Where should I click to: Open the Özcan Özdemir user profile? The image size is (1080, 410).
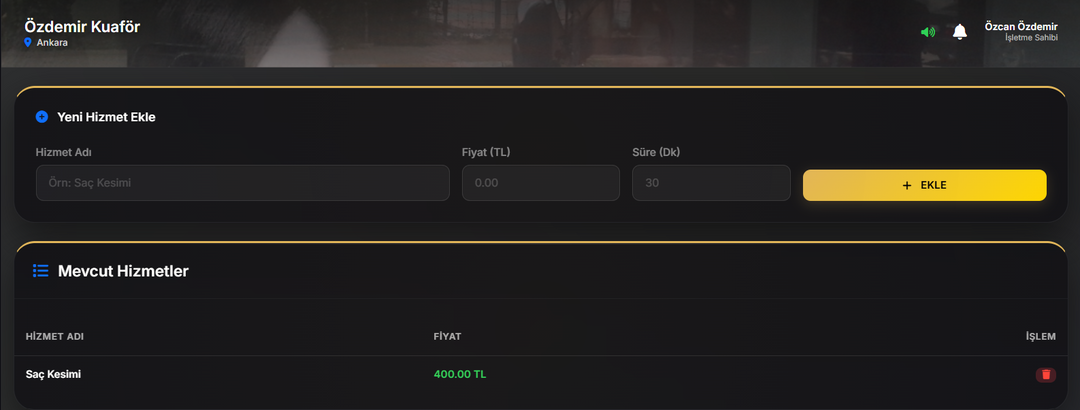[x=1021, y=32]
